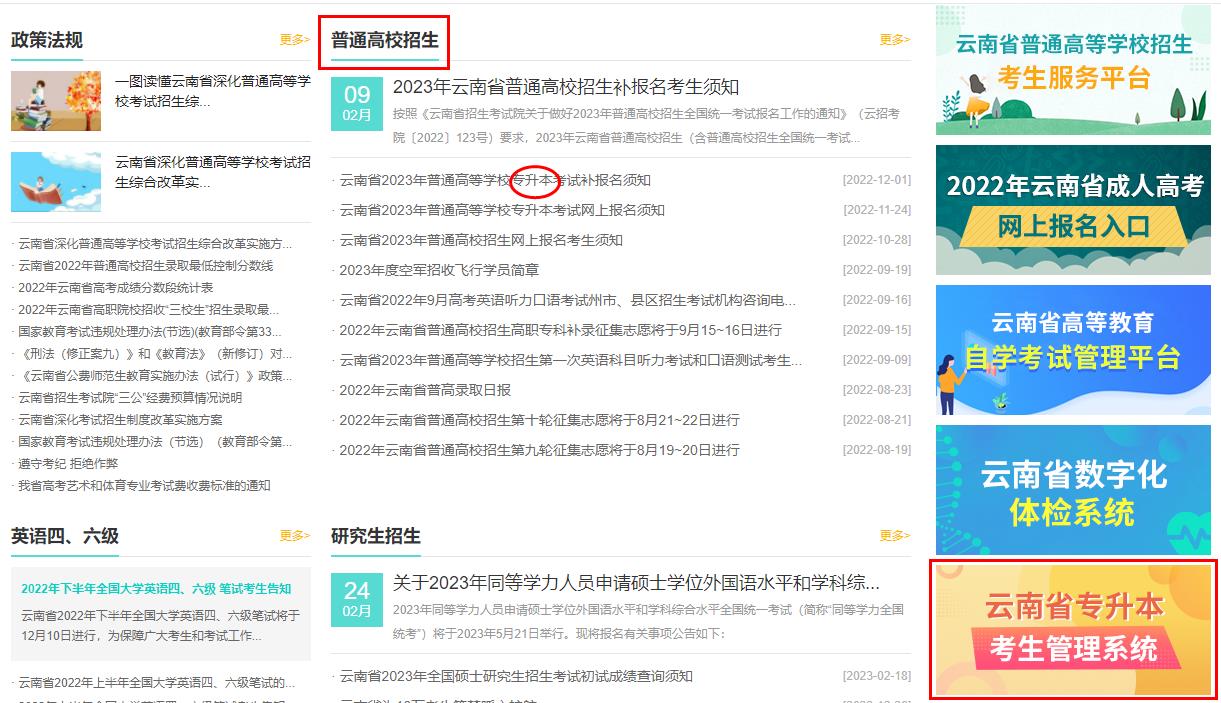The height and width of the screenshot is (703, 1221).
Task: Expand 更多 next to 研究生招生
Action: [x=894, y=536]
